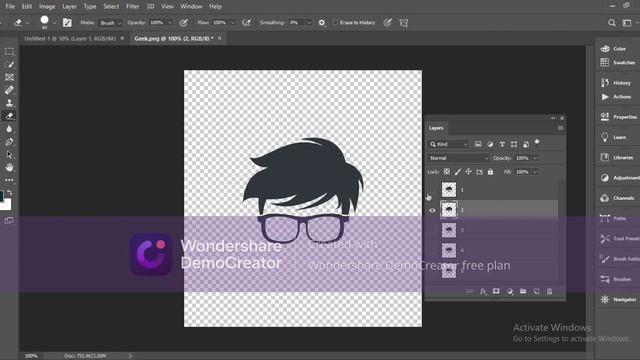The height and width of the screenshot is (360, 640).
Task: Open the Window menu
Action: [191, 7]
